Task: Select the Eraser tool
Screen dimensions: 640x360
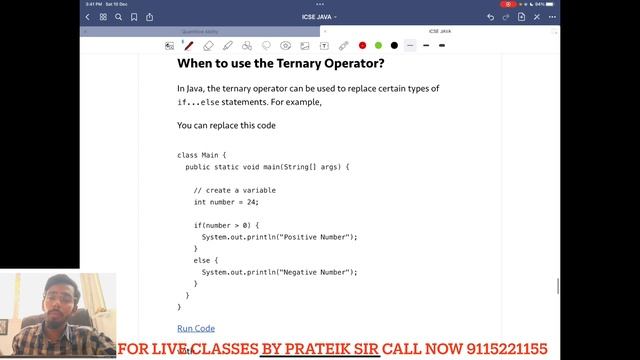Action: coord(208,46)
